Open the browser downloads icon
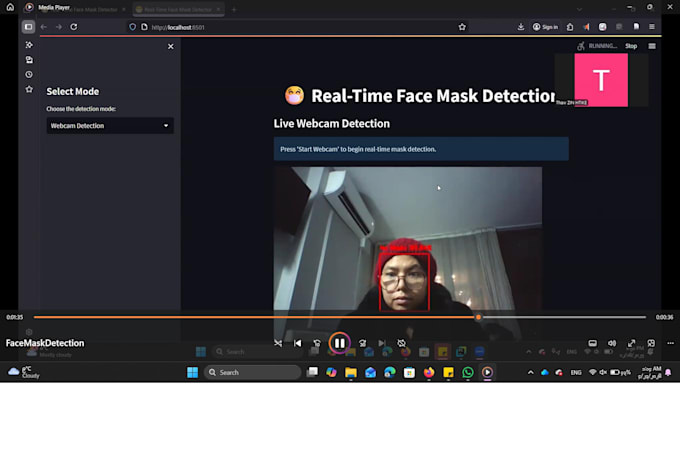Screen dimensions: 680x474 point(521,27)
